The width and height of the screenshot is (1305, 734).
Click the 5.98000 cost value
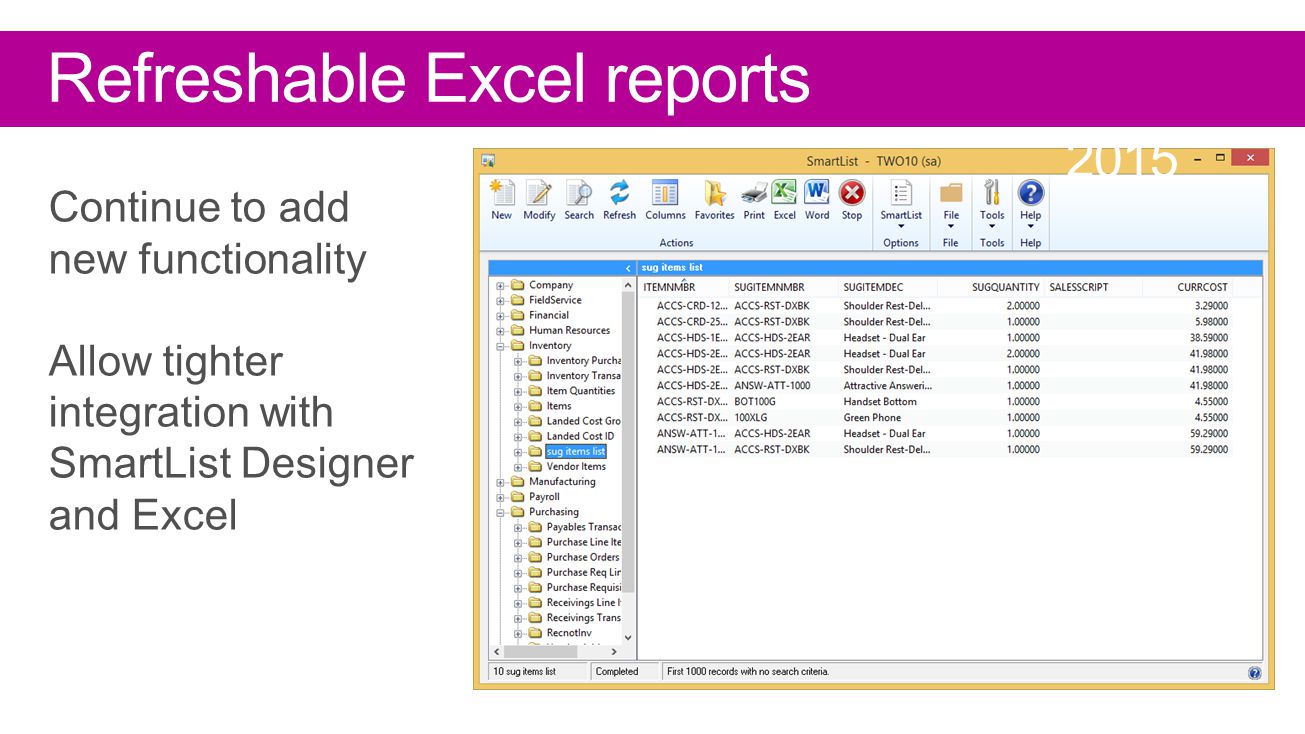tap(1211, 322)
